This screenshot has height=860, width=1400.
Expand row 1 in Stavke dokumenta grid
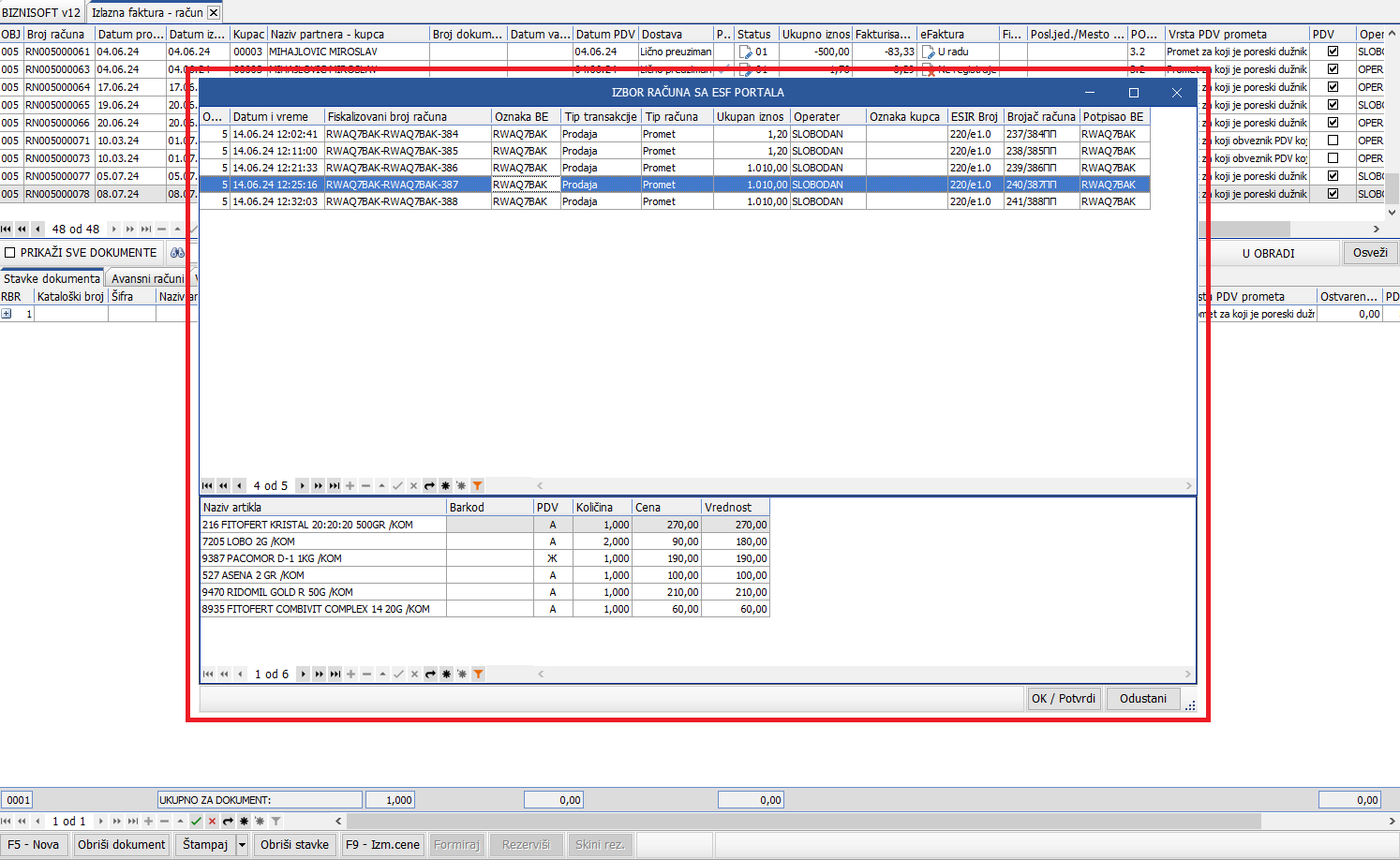pos(7,314)
